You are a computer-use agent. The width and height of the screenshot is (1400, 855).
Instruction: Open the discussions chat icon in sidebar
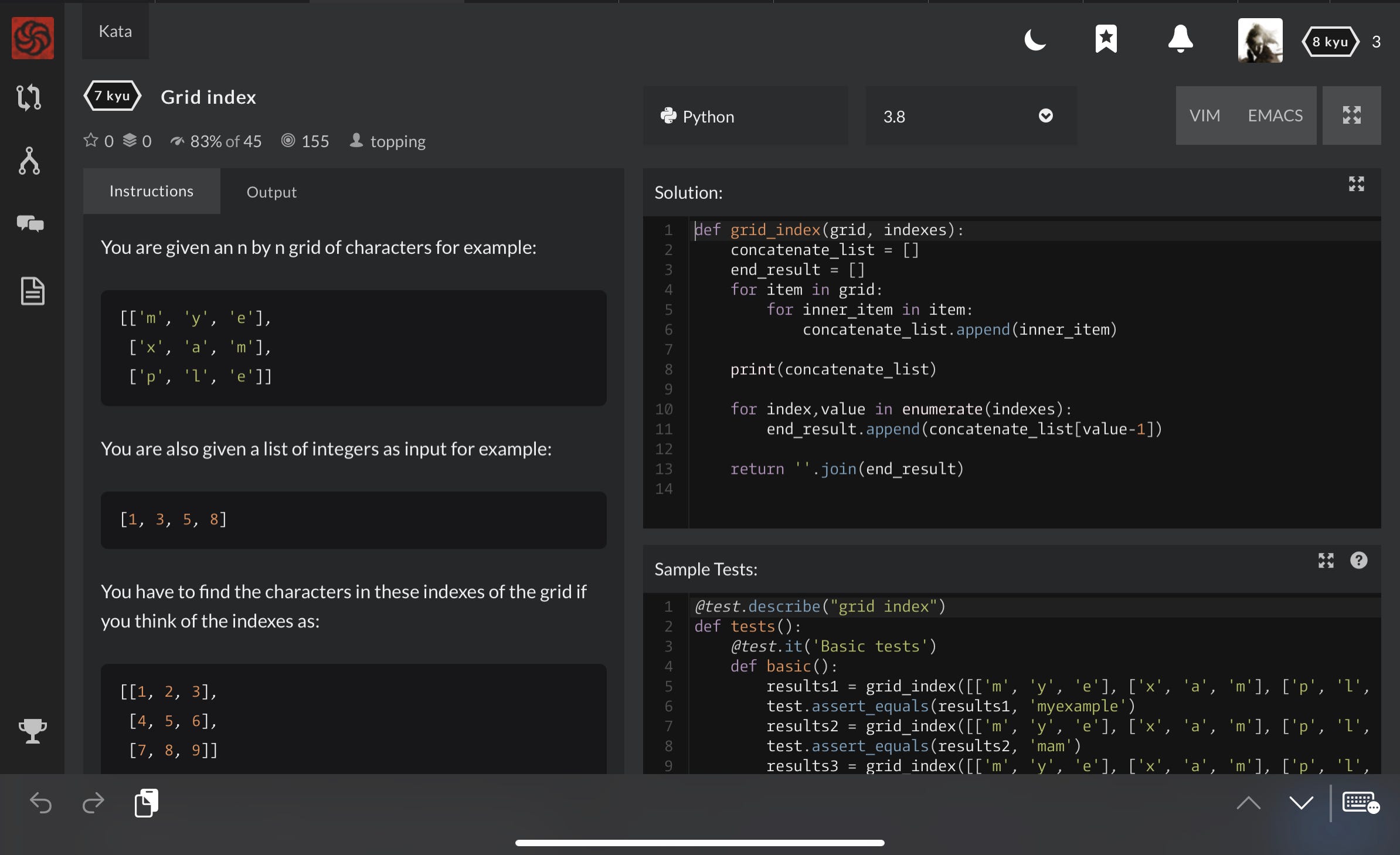tap(30, 223)
